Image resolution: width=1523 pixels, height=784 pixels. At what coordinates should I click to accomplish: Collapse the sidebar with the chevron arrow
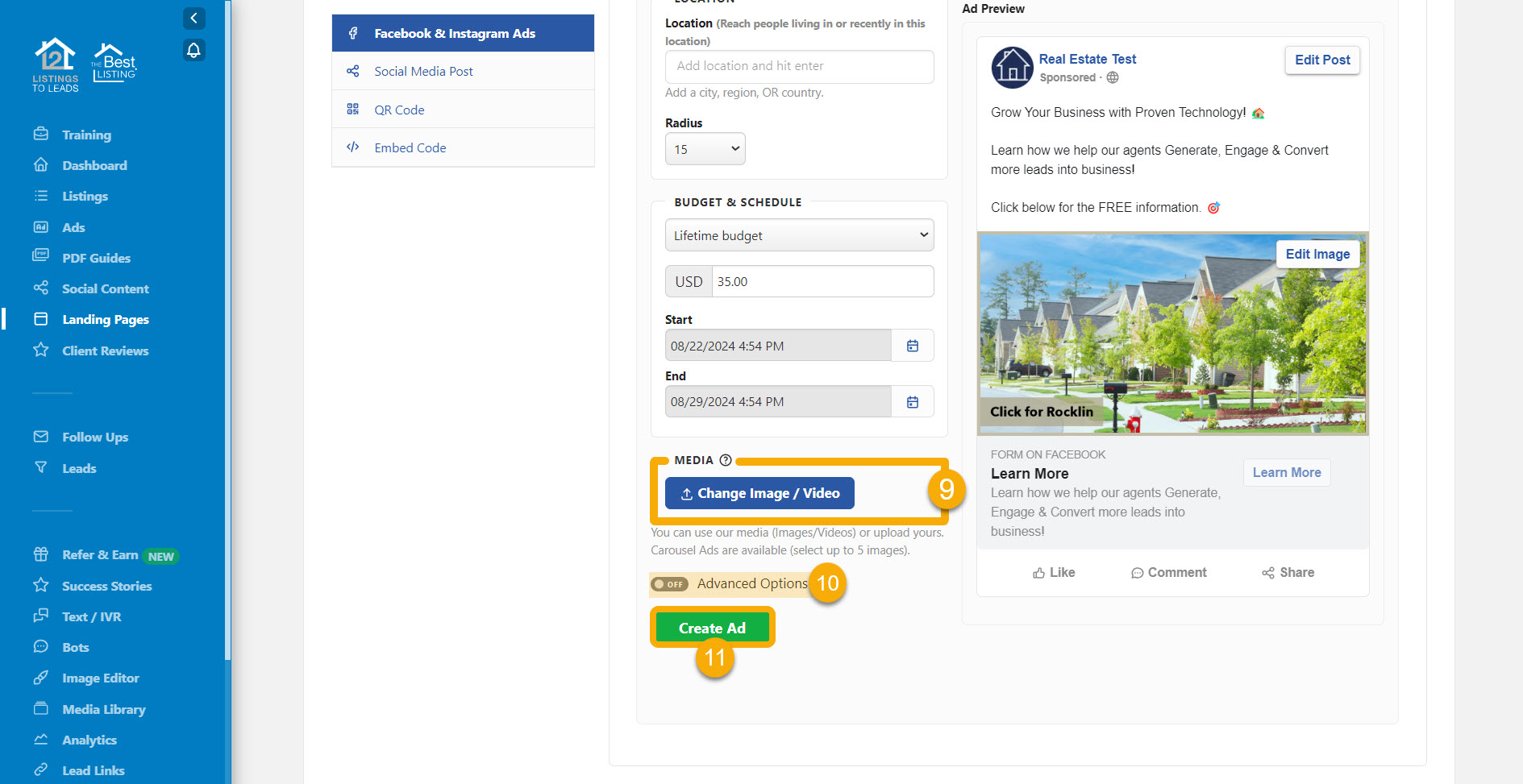pyautogui.click(x=193, y=19)
